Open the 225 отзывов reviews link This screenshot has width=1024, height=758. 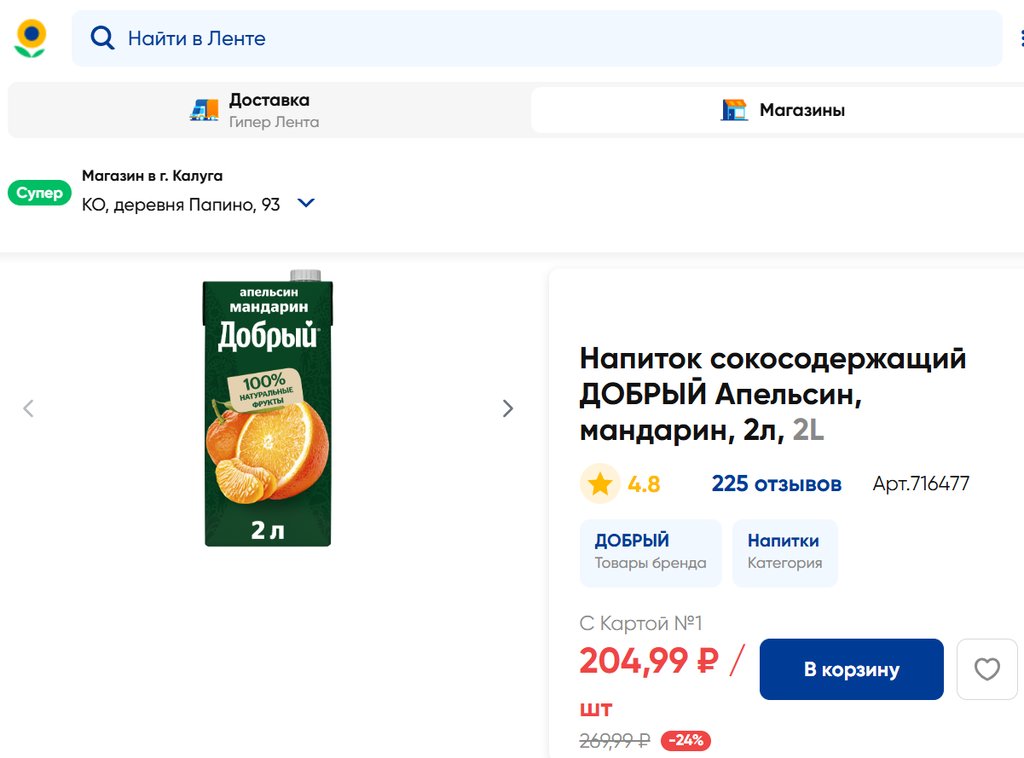776,484
